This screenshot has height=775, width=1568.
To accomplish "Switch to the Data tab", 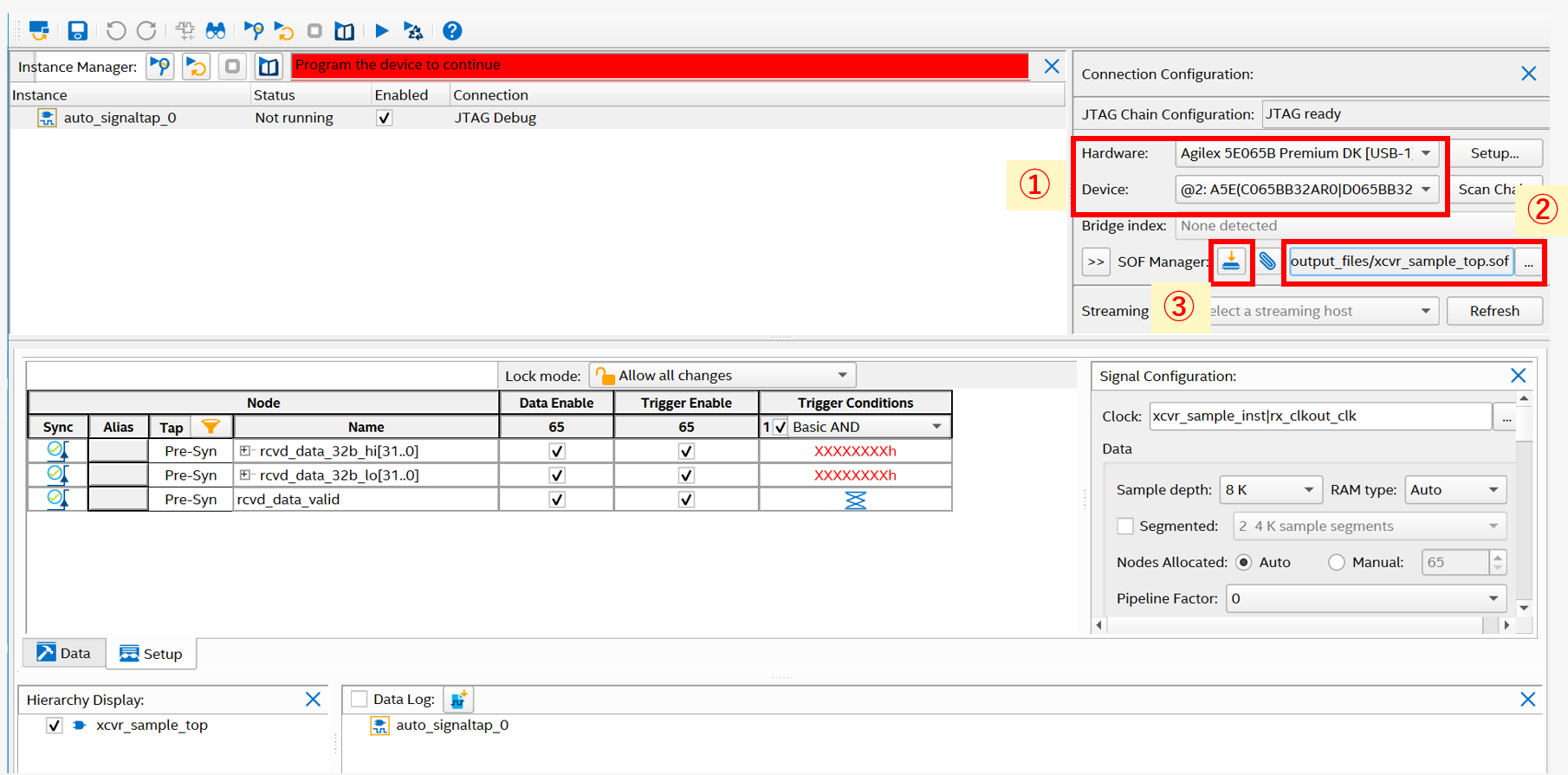I will [x=64, y=654].
